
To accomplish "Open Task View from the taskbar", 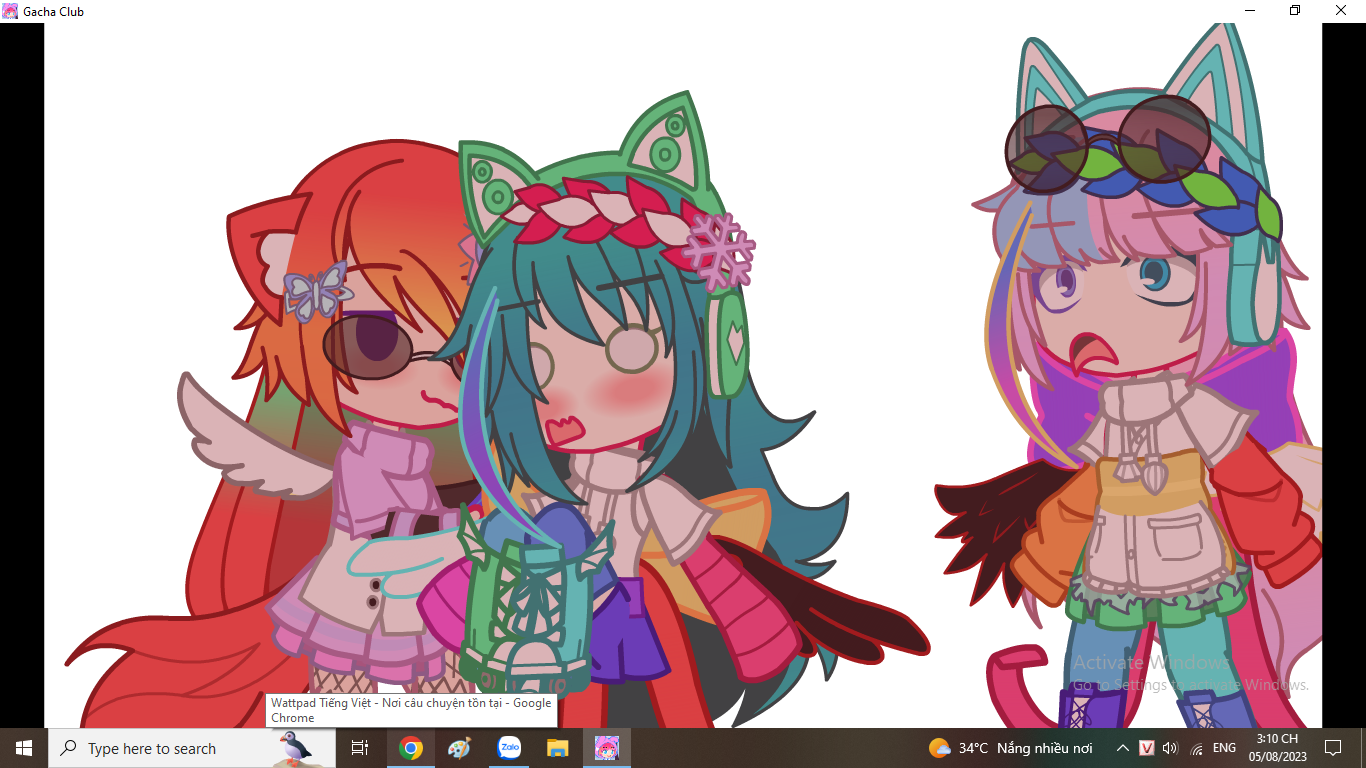I will (360, 748).
